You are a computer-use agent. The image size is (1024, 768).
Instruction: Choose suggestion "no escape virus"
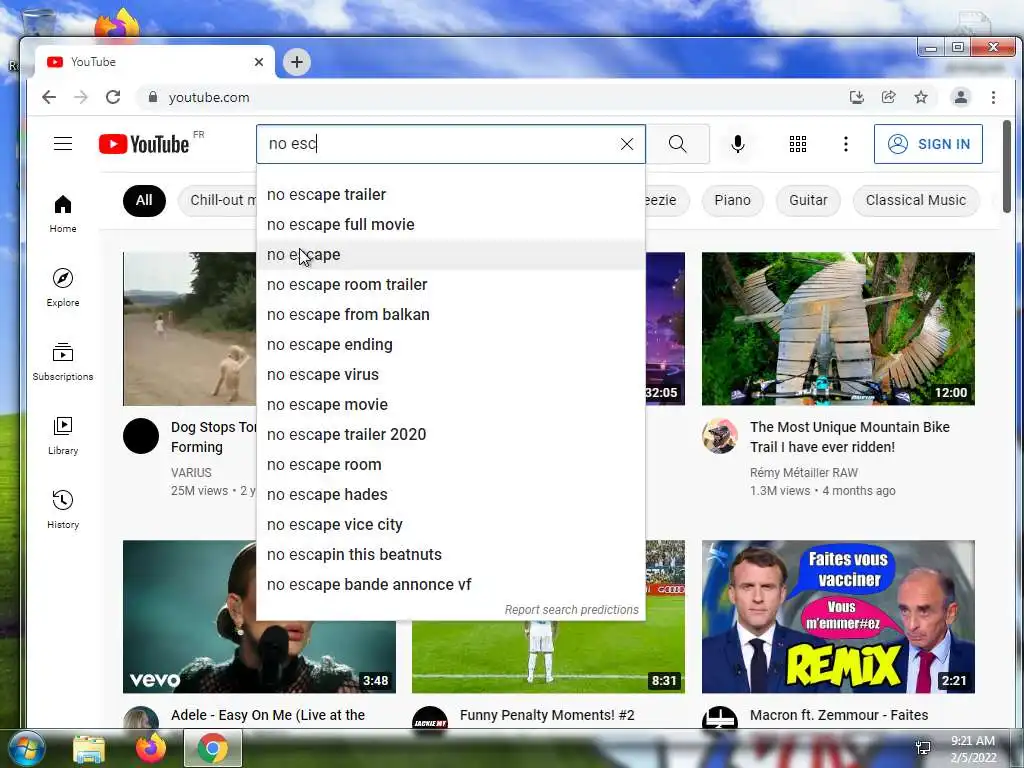[451, 375]
